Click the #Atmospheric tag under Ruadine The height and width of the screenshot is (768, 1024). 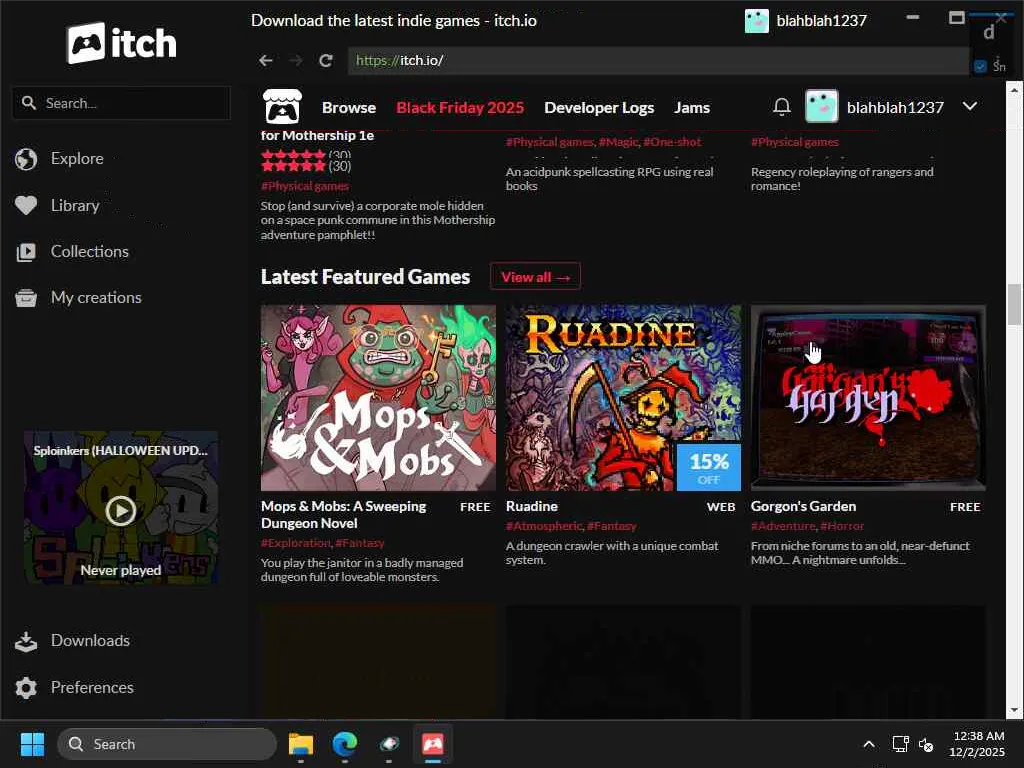[x=543, y=526]
